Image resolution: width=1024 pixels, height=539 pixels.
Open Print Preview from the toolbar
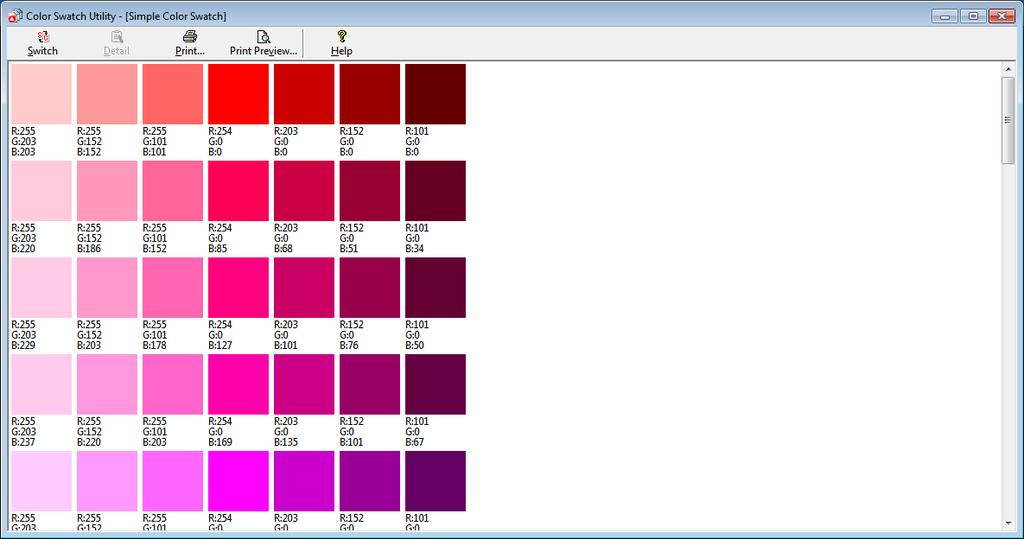coord(263,43)
